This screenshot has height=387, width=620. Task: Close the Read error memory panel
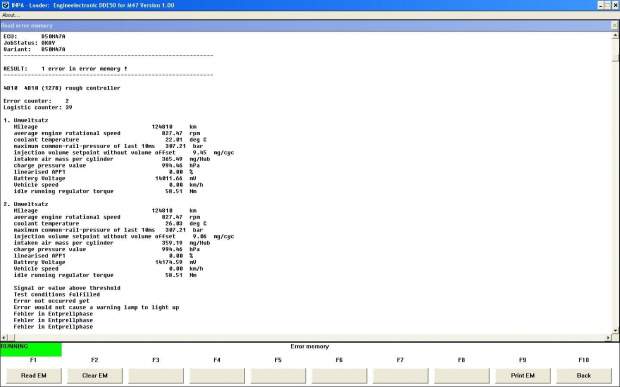pos(614,26)
